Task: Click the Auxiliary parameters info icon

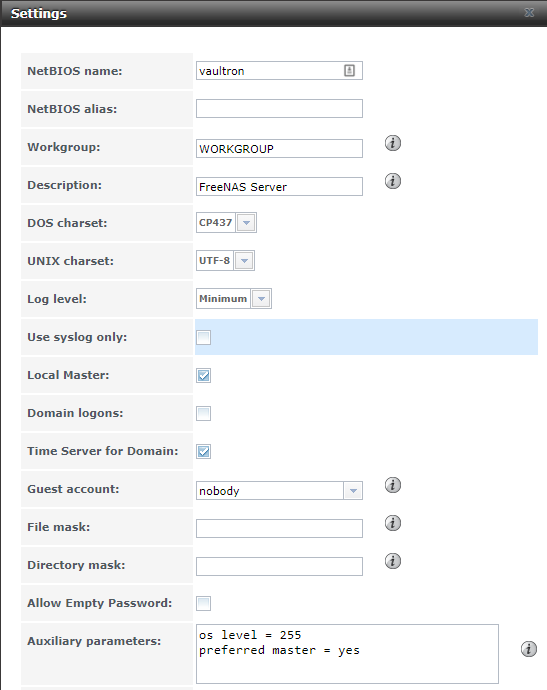Action: pos(529,649)
